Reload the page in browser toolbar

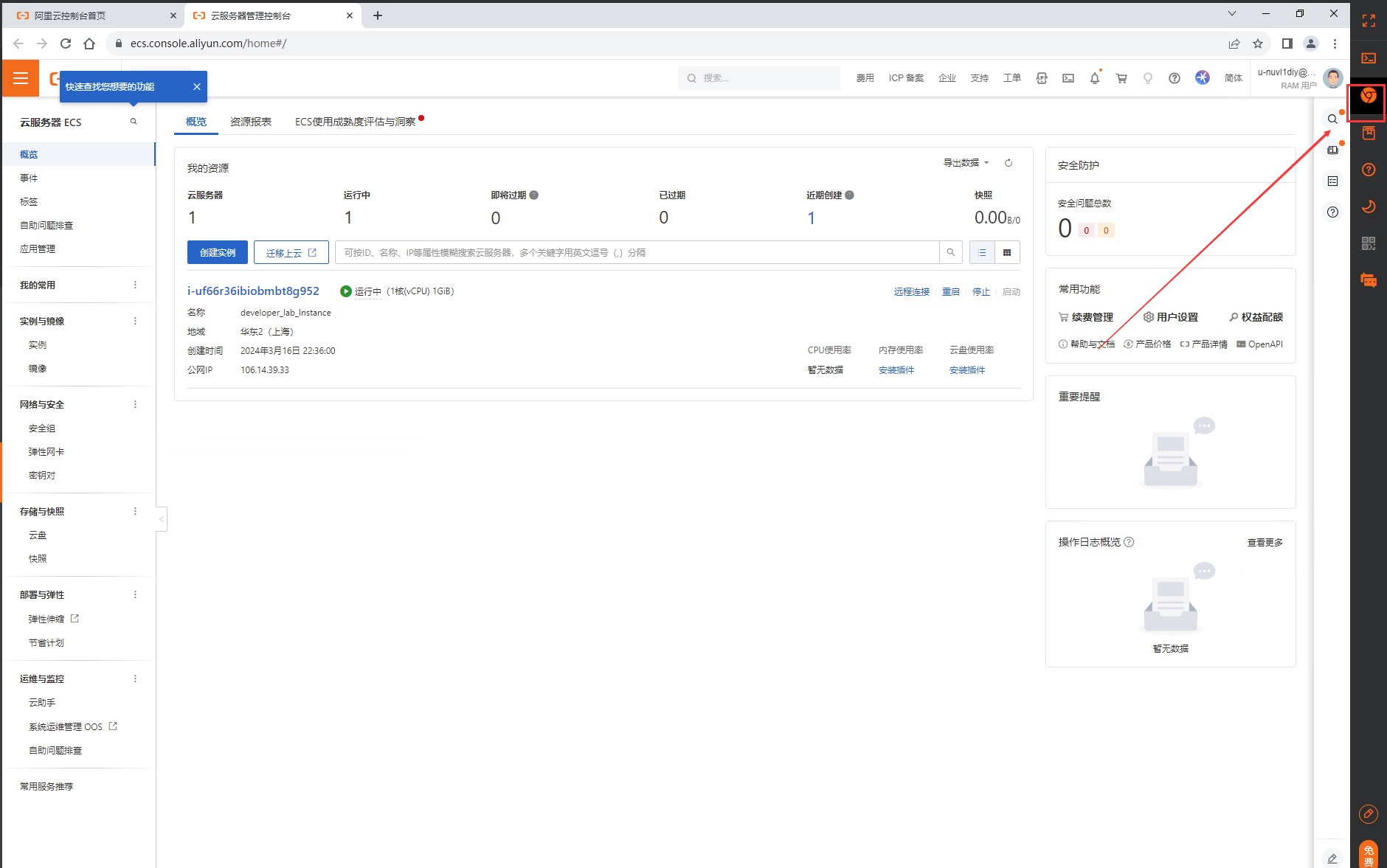pos(66,44)
